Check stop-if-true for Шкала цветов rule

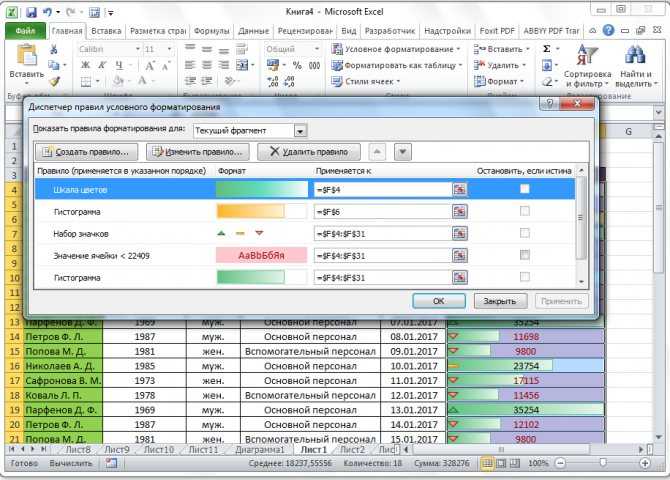[525, 189]
